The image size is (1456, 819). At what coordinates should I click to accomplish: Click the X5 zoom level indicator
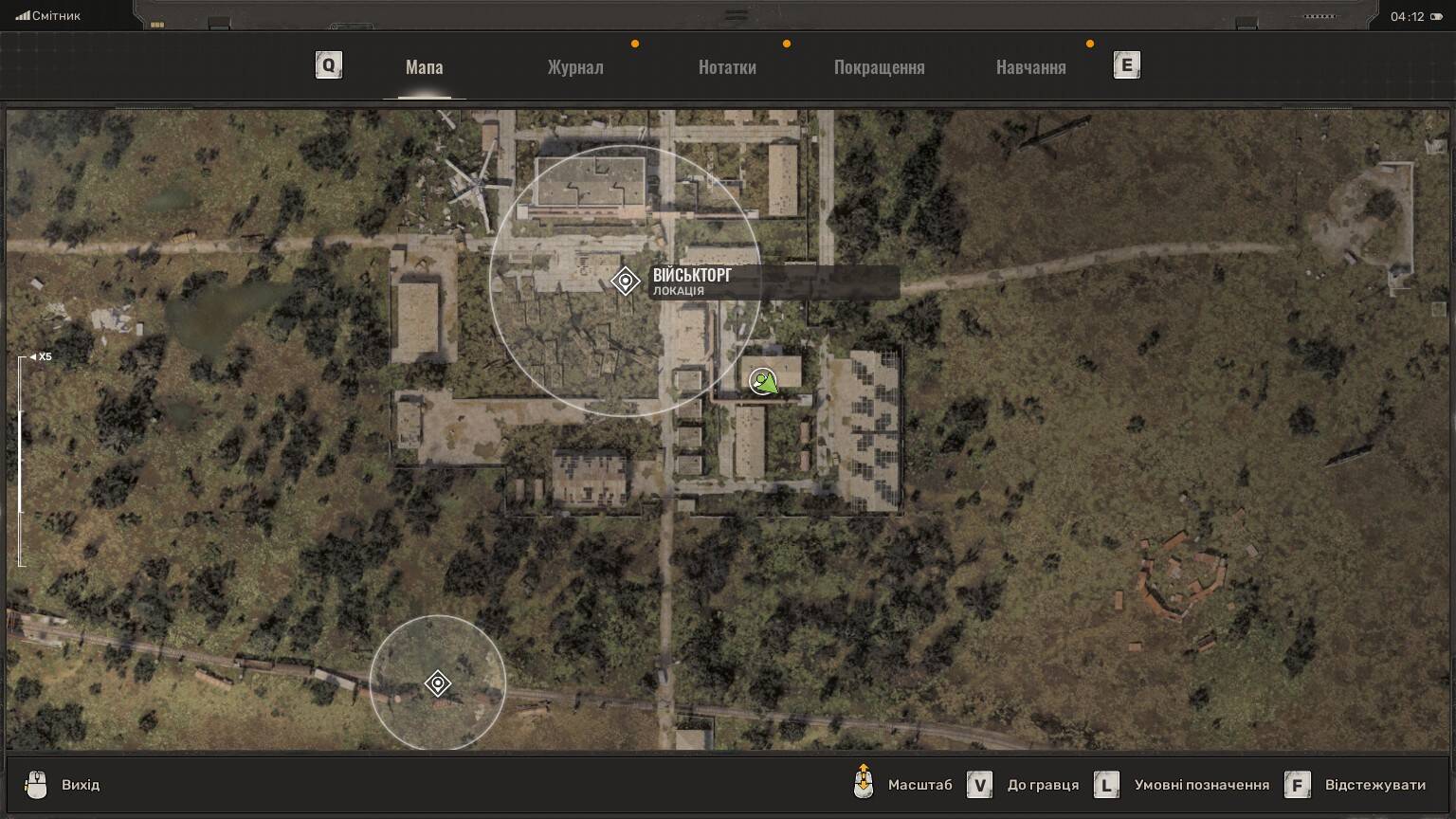tap(41, 357)
